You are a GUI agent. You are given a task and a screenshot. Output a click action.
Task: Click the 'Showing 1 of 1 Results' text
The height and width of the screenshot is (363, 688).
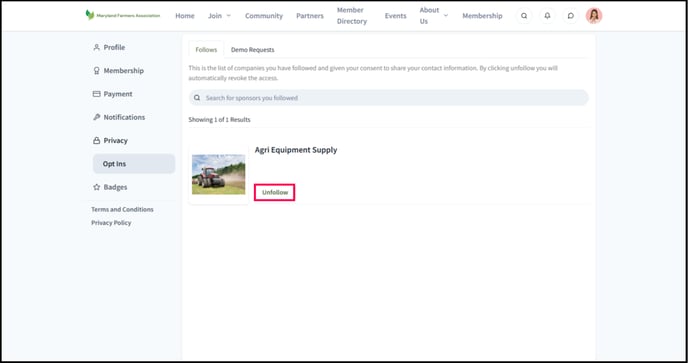(x=219, y=119)
